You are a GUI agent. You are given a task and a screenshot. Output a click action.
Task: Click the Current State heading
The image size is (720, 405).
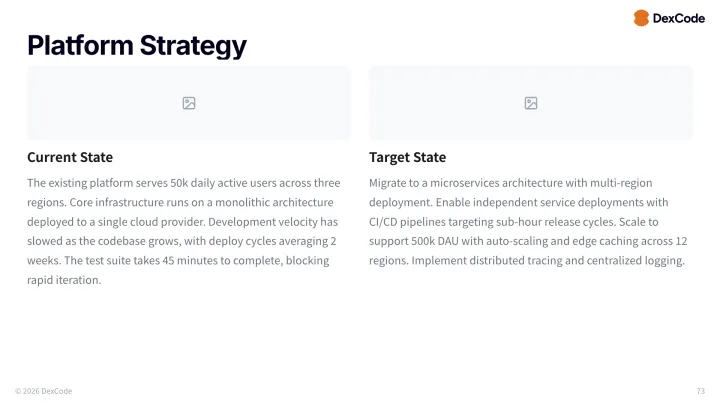click(70, 157)
